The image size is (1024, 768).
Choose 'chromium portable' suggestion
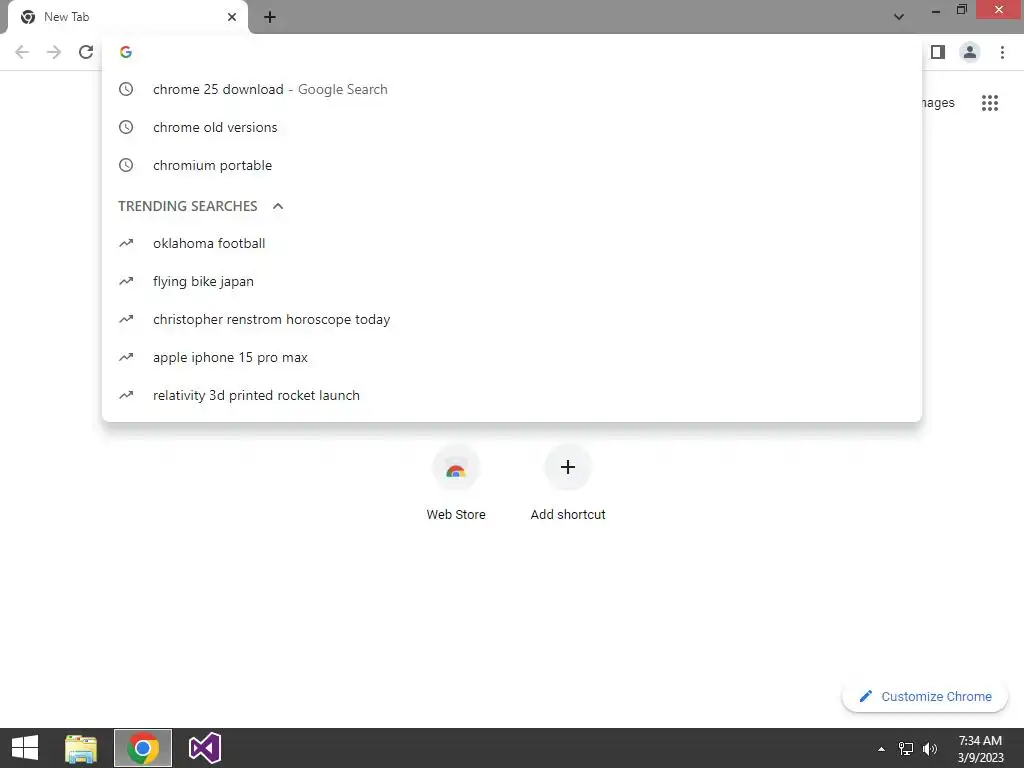pos(512,165)
